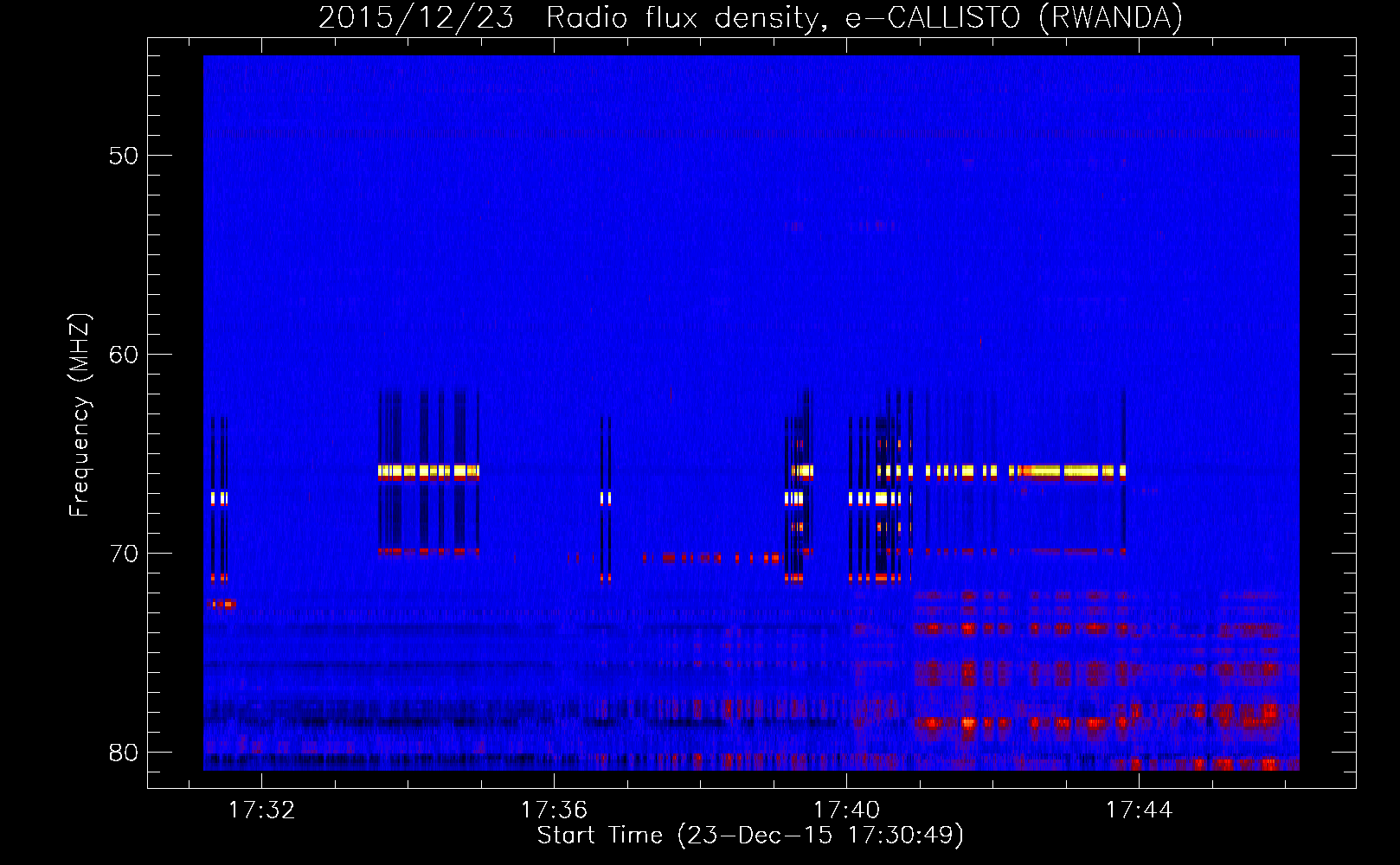Click the 70 frequency tick label

click(x=124, y=554)
